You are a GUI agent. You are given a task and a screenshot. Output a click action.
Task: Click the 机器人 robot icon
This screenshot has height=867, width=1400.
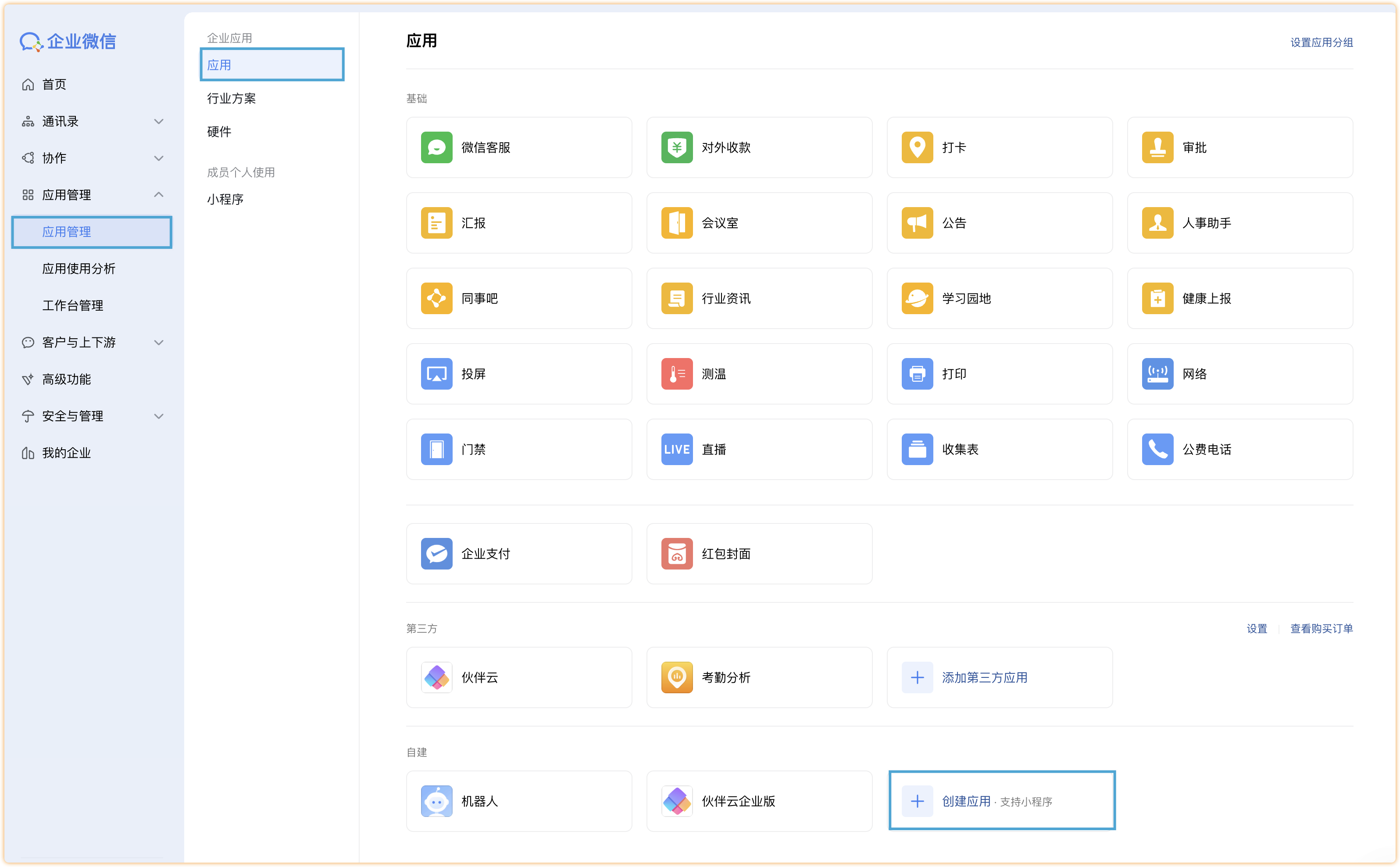(x=436, y=801)
